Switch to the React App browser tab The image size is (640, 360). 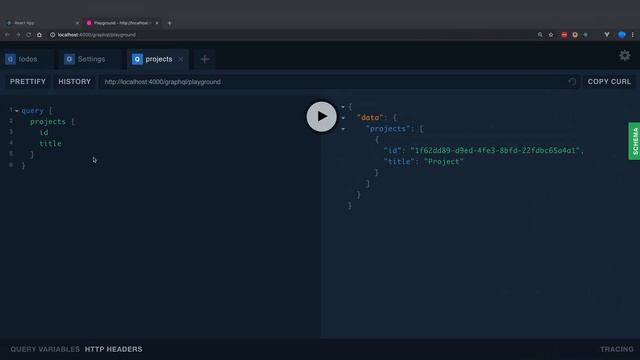pyautogui.click(x=41, y=23)
